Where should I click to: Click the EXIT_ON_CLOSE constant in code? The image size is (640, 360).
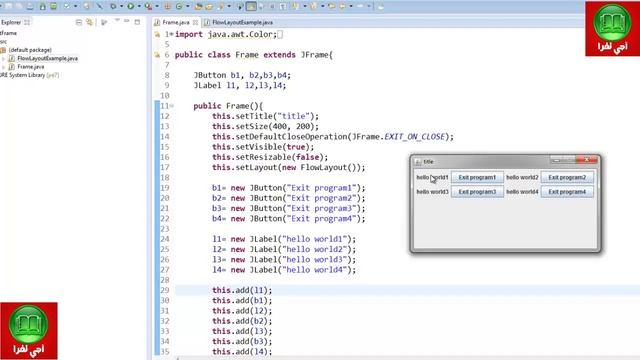(x=414, y=137)
